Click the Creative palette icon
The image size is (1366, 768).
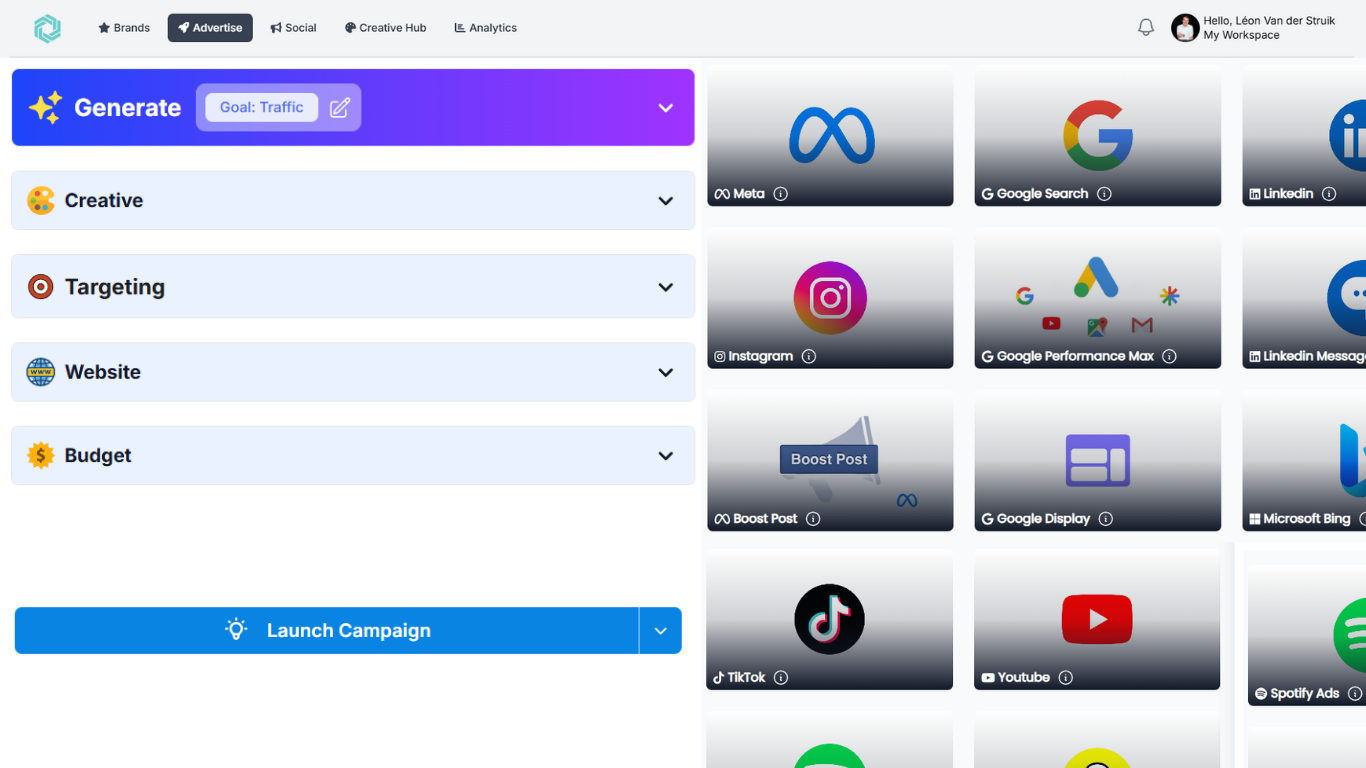(x=41, y=200)
